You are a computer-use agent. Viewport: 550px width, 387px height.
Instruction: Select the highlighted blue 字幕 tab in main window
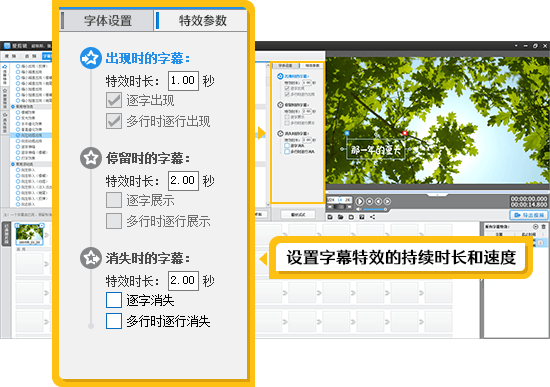click(x=47, y=56)
